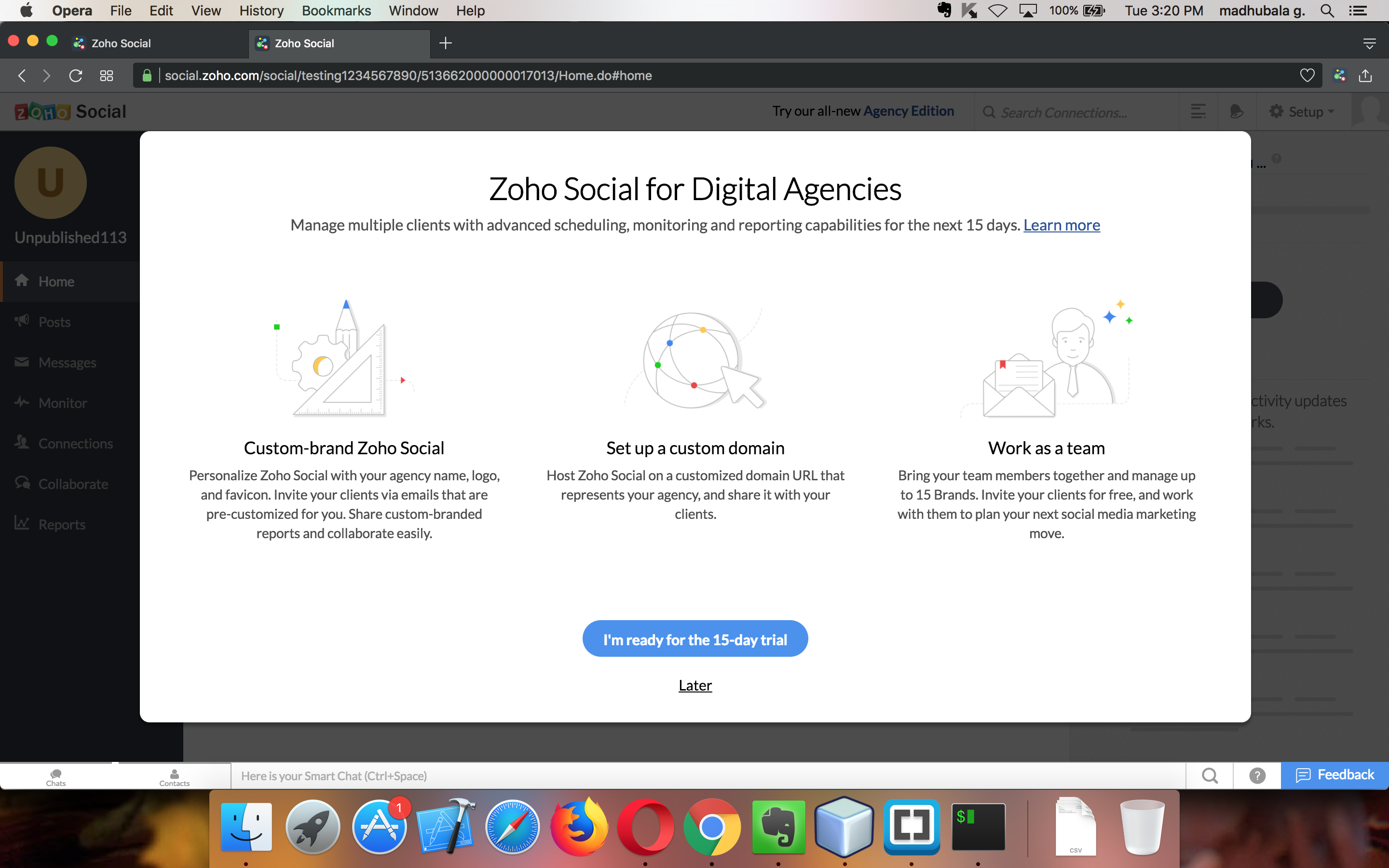
Task: Open the Window menu
Action: [413, 10]
